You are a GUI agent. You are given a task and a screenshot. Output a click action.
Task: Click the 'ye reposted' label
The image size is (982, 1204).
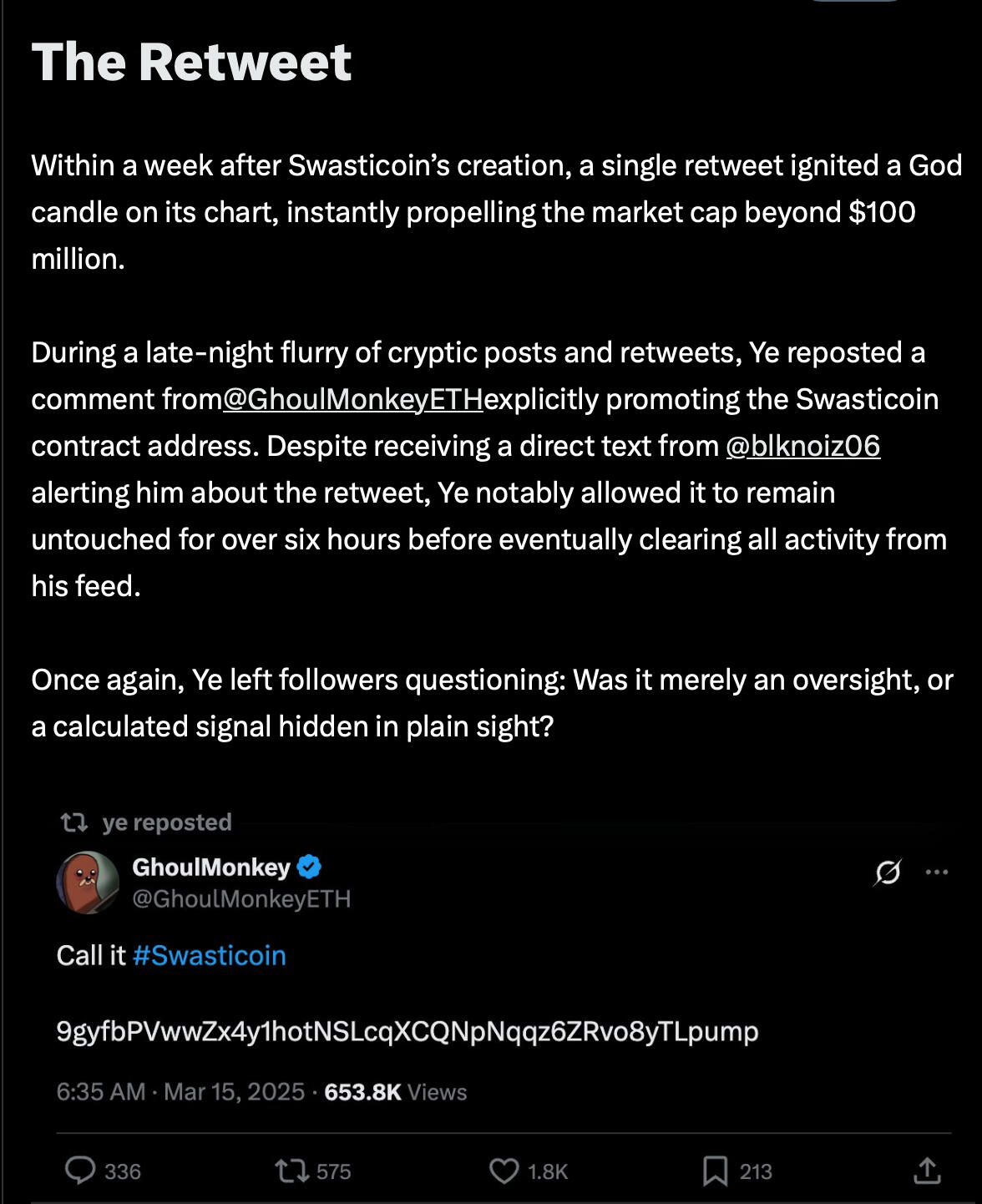(167, 822)
